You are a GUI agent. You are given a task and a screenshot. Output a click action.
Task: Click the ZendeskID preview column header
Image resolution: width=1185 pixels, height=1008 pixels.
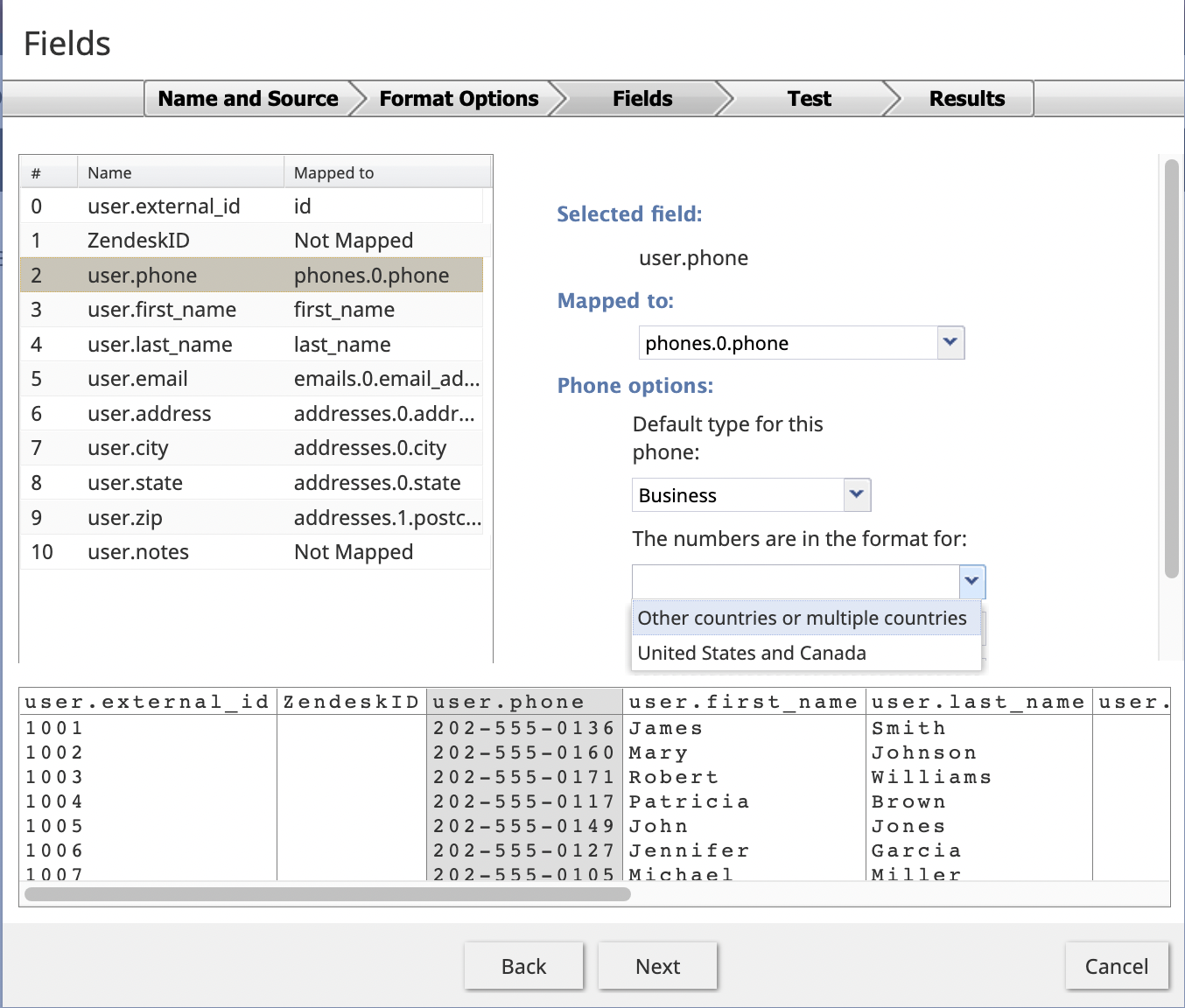pos(352,701)
